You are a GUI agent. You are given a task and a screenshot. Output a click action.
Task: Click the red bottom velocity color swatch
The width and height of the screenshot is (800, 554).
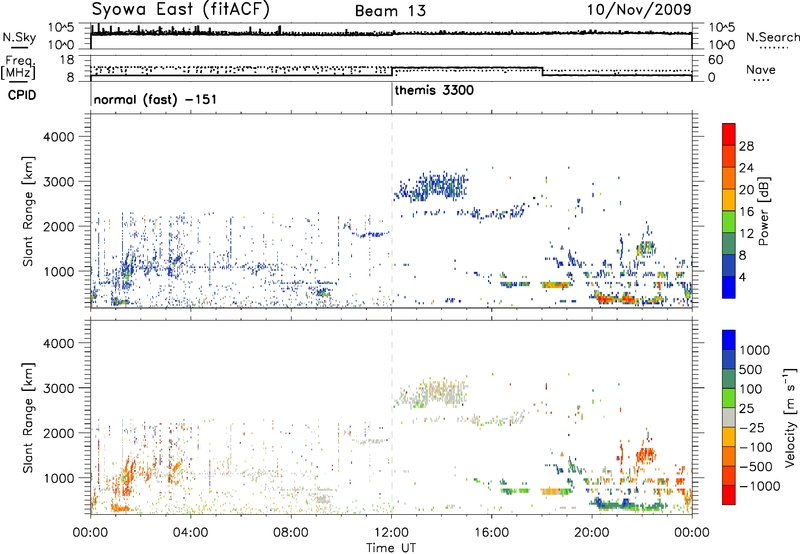729,494
